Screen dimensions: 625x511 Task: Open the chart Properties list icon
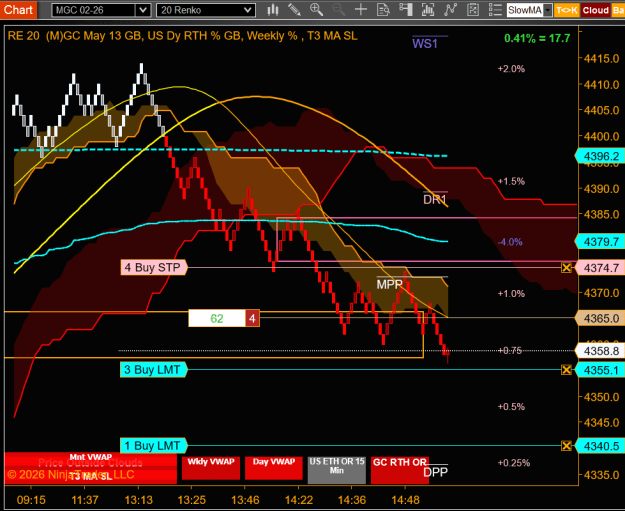click(495, 10)
